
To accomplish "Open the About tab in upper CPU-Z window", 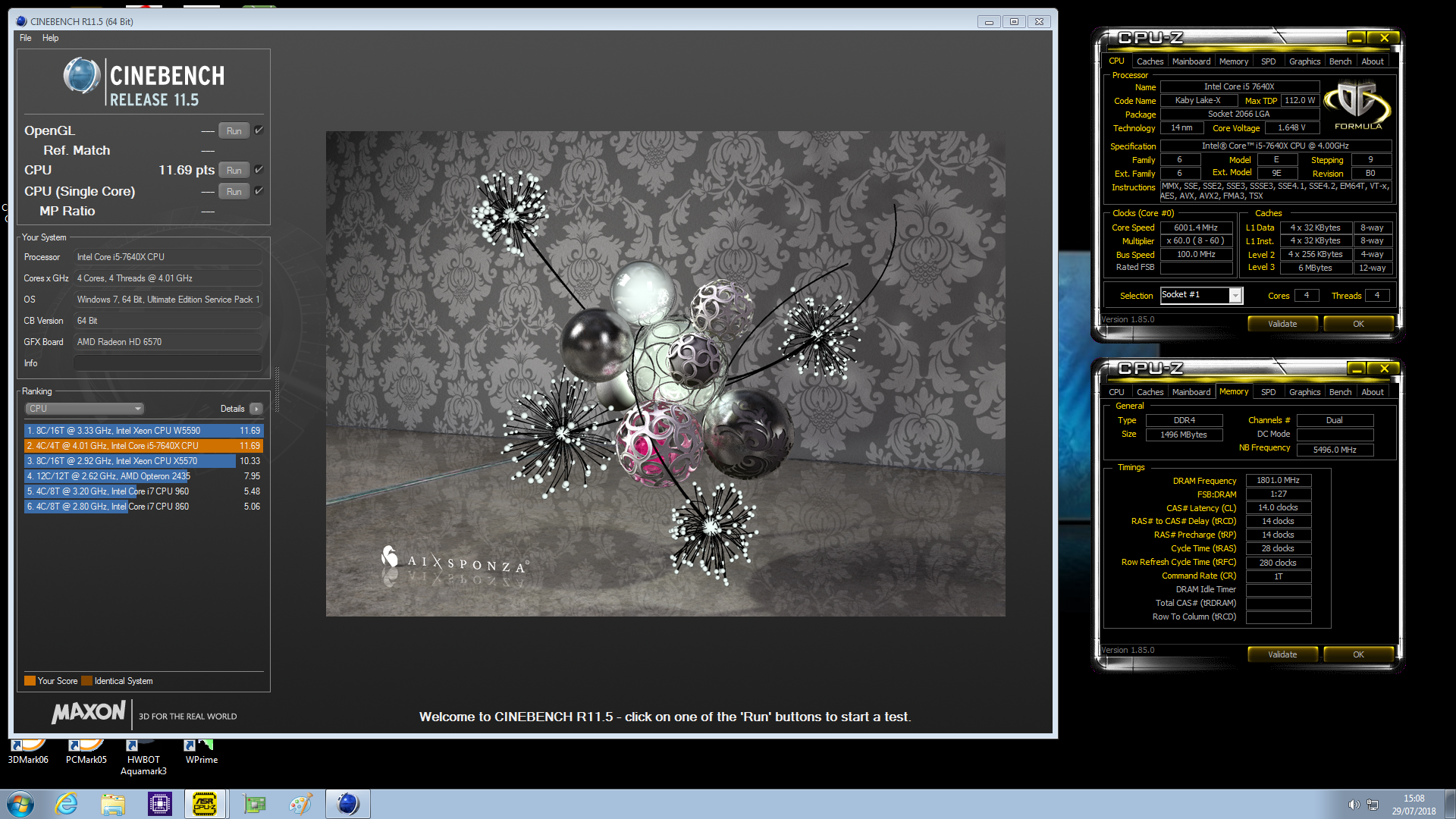I will (x=1372, y=61).
